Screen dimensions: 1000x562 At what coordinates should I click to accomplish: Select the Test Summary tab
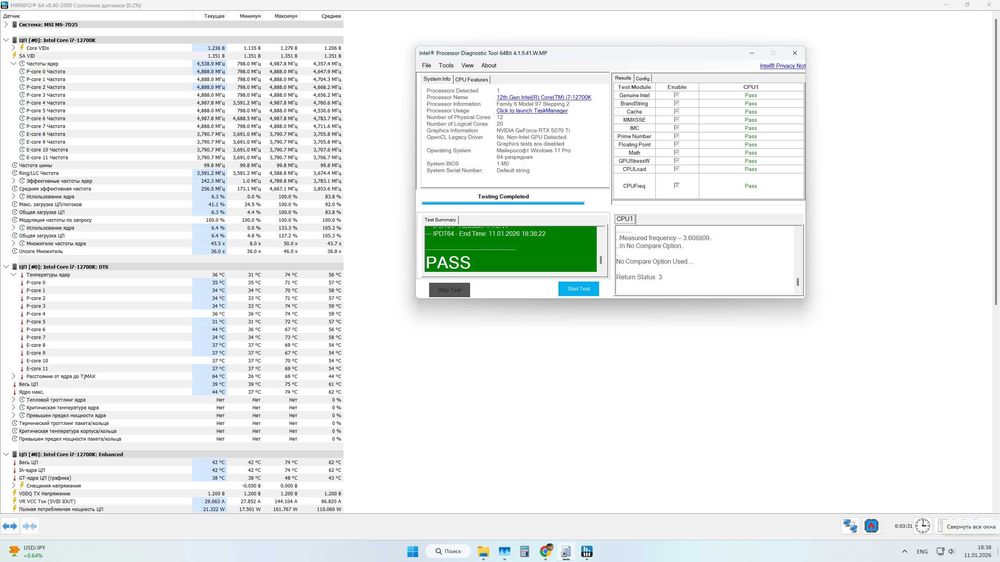pos(440,219)
